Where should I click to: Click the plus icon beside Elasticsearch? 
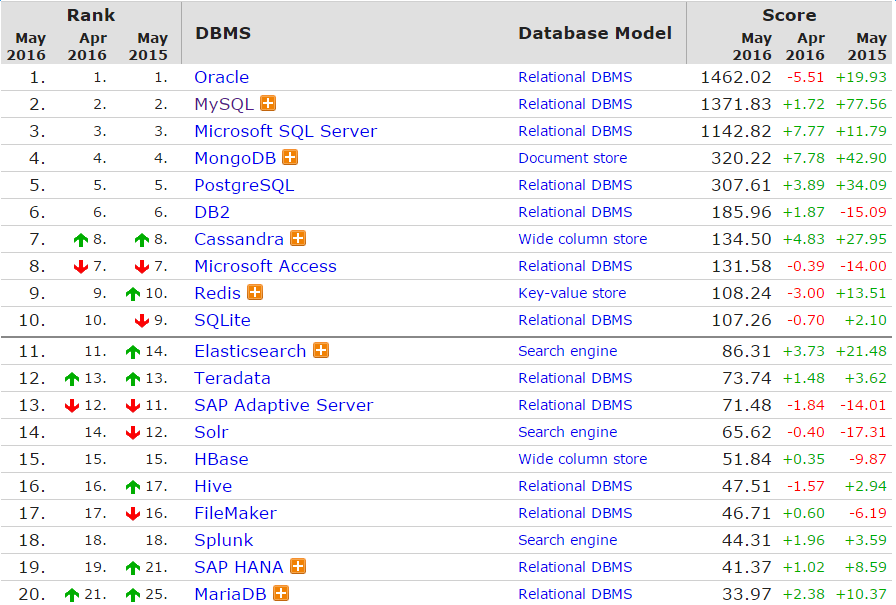[321, 350]
